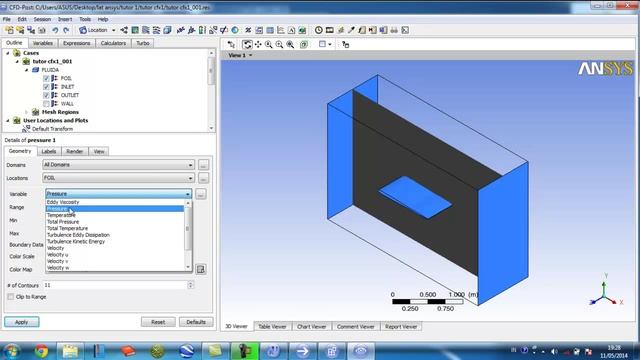Screen dimensions: 640x360
Task: Open the Render tab in details
Action: (x=75, y=151)
